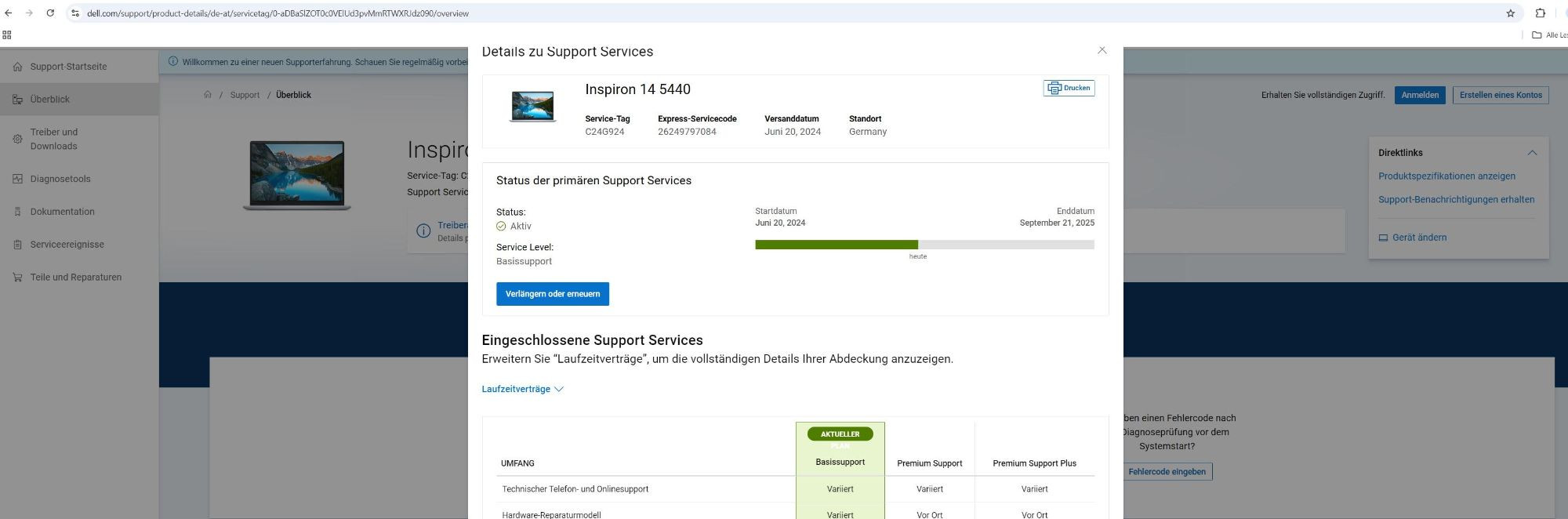Click the Inspiron thumbnail in the dialog
Viewport: 1568px width, 519px height.
[x=532, y=106]
